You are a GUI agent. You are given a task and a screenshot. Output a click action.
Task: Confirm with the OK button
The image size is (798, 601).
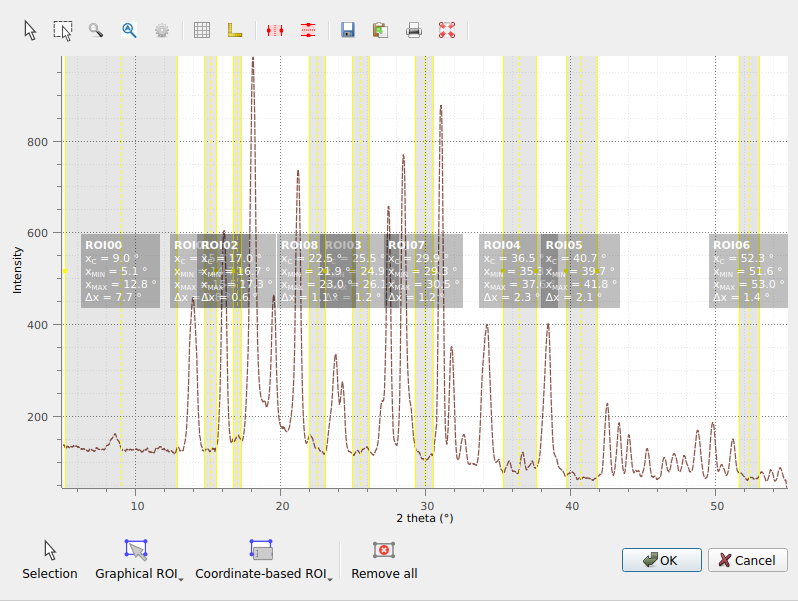pyautogui.click(x=661, y=560)
